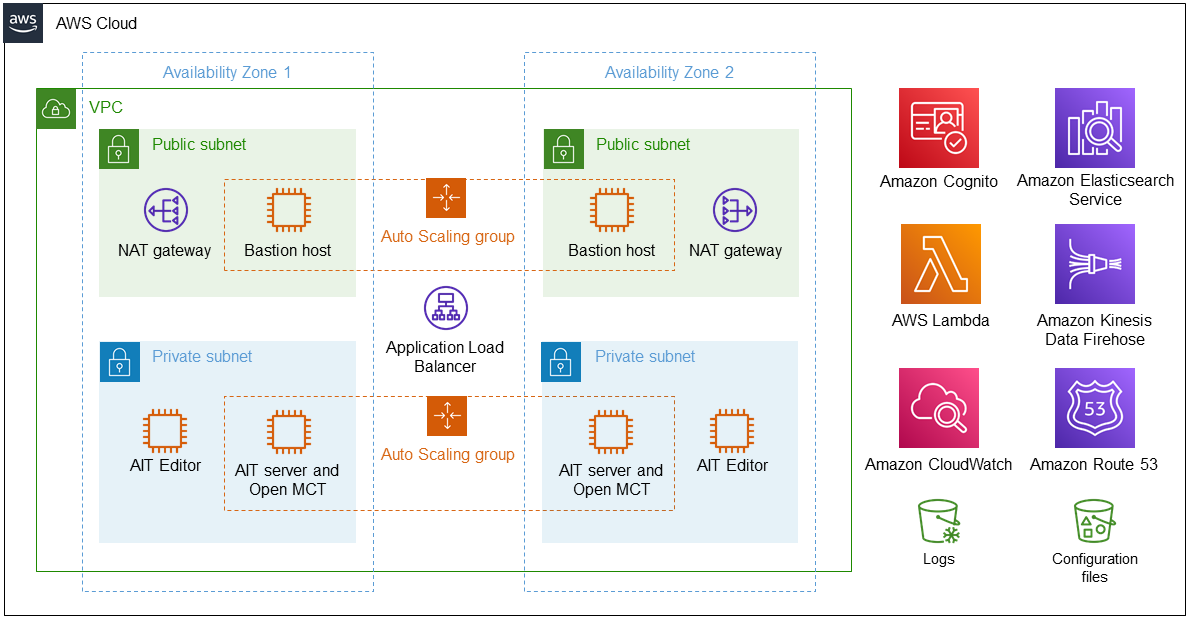This screenshot has width=1190, height=620.
Task: Click the 'AWS Cloud' label
Action: [x=96, y=24]
